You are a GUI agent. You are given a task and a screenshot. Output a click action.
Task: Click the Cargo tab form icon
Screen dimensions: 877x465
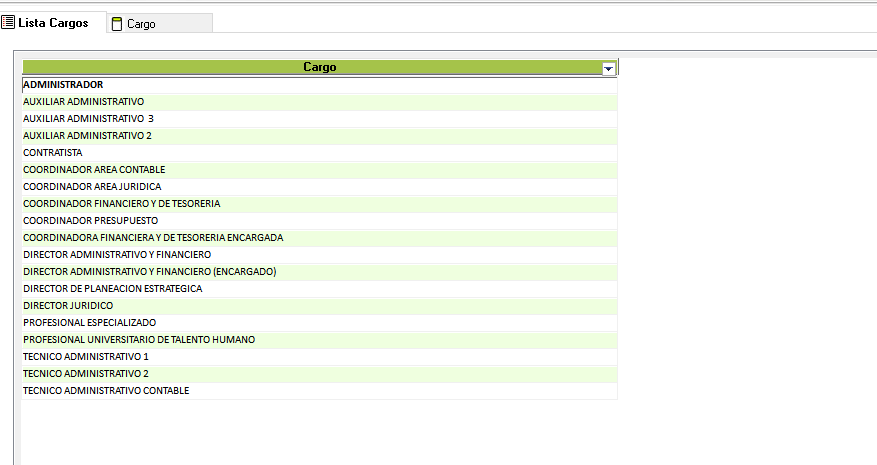click(x=117, y=23)
